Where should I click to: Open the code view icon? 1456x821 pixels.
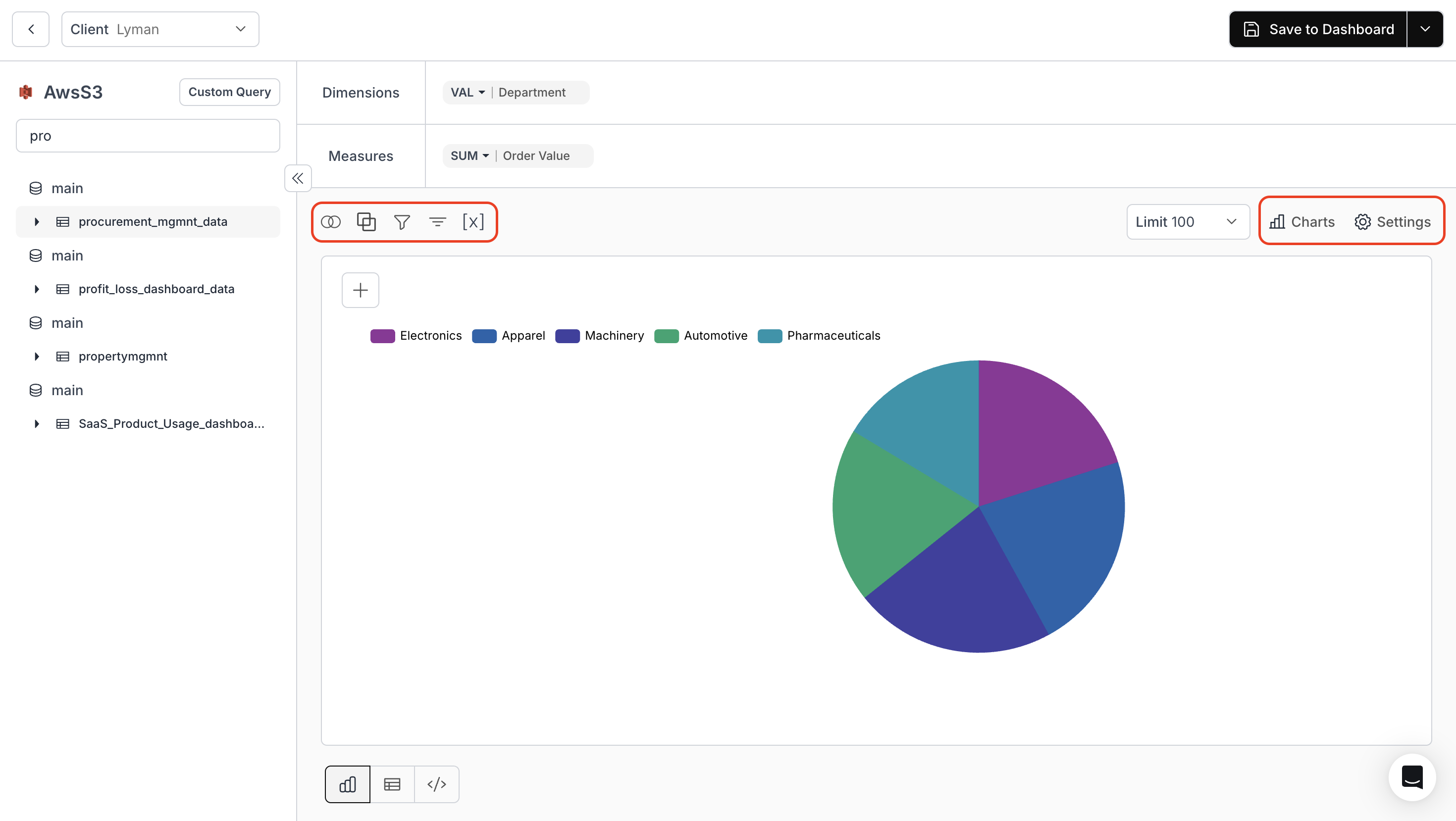(436, 784)
